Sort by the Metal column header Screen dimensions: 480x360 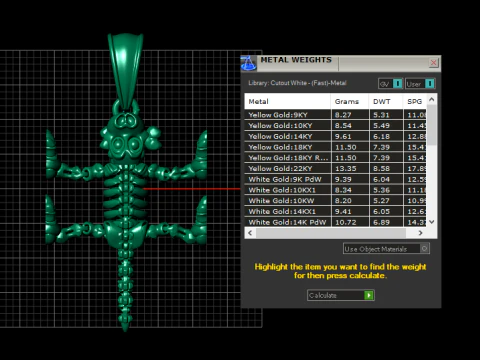coord(288,101)
